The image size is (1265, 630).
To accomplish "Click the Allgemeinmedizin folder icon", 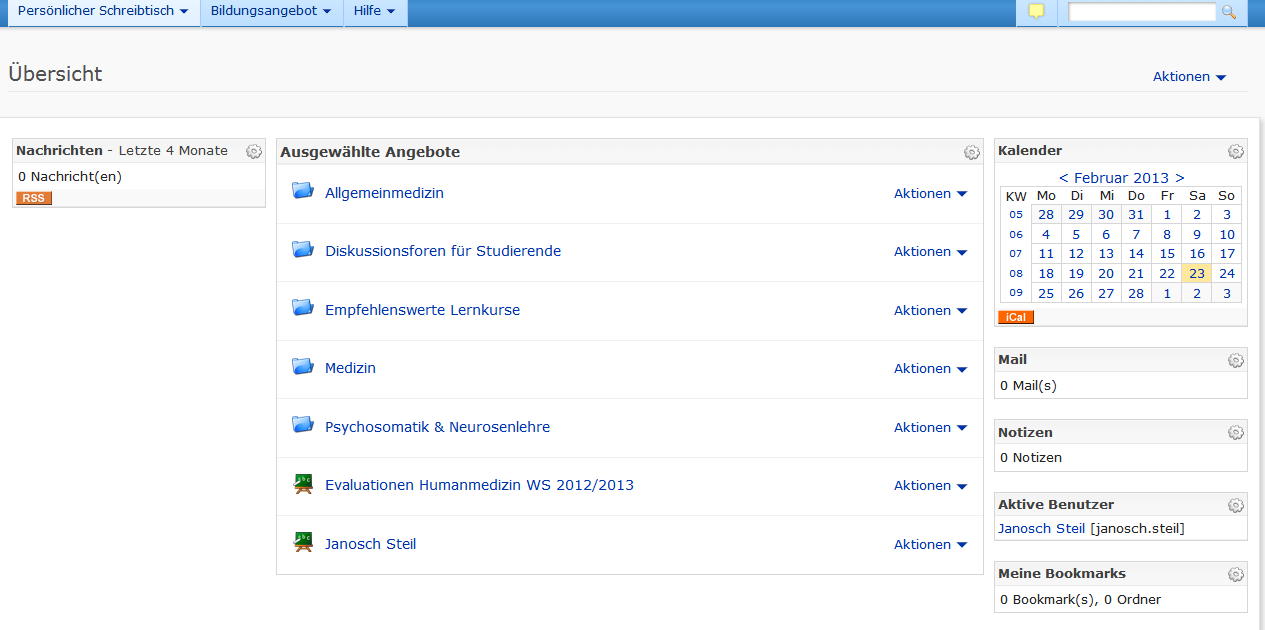I will pyautogui.click(x=303, y=191).
